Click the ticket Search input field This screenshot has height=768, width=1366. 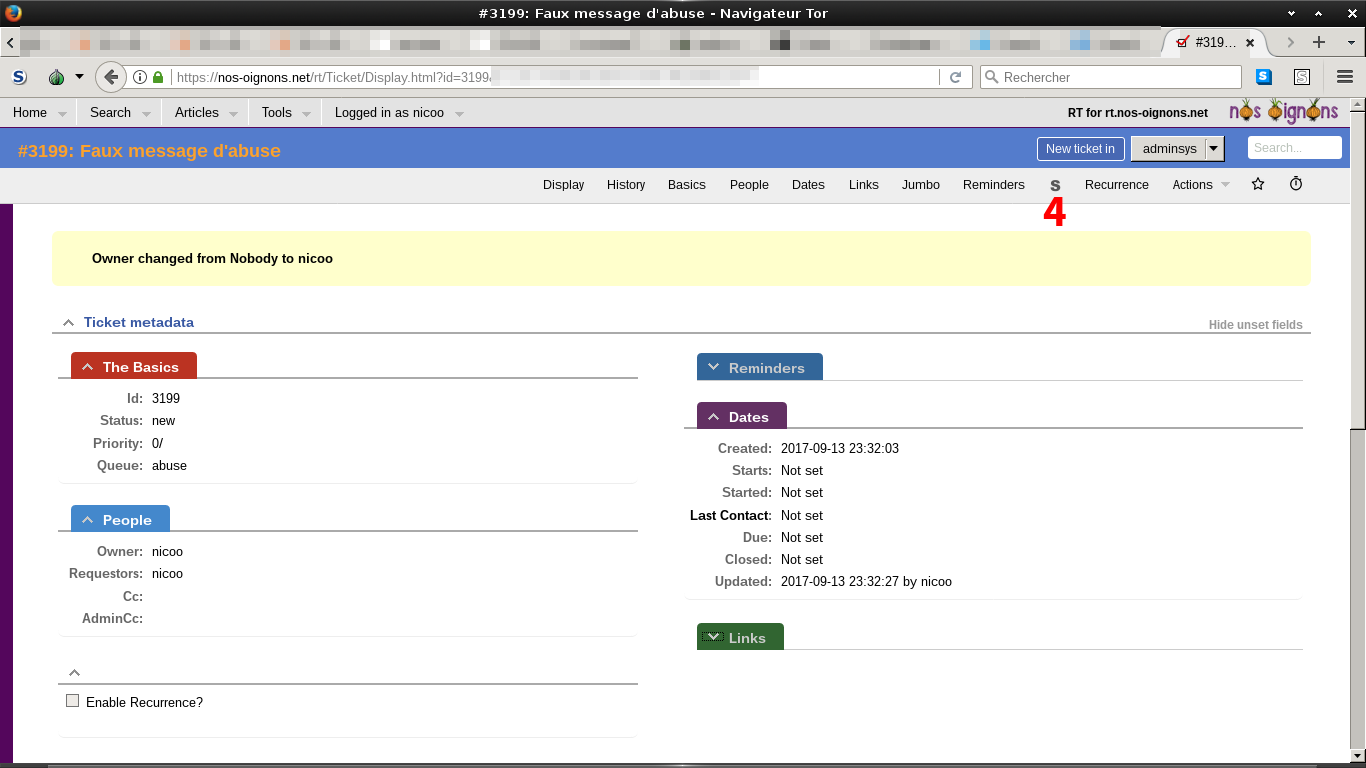[1294, 148]
